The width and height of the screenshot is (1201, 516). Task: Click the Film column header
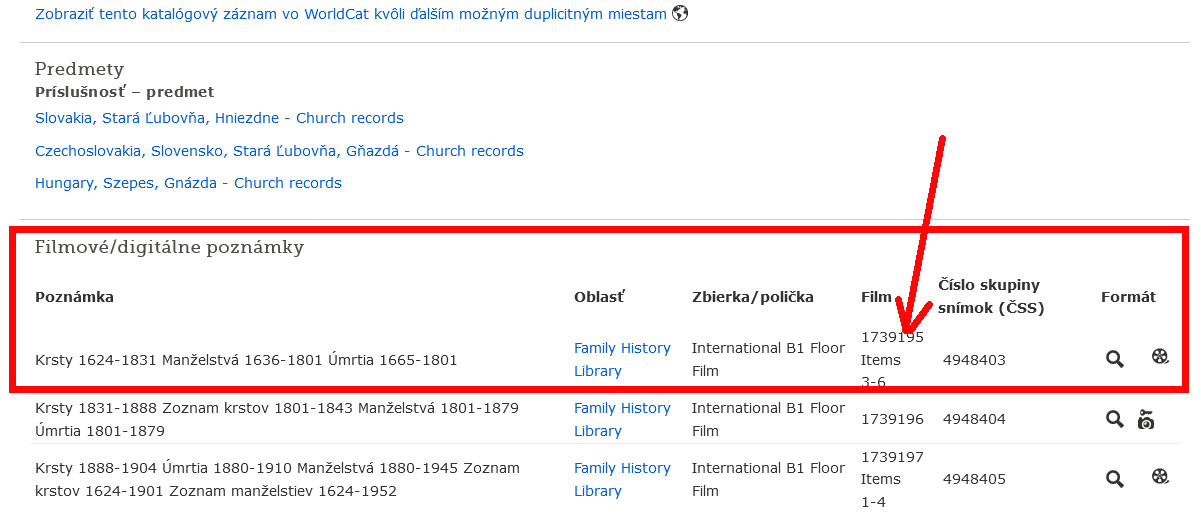pos(876,297)
